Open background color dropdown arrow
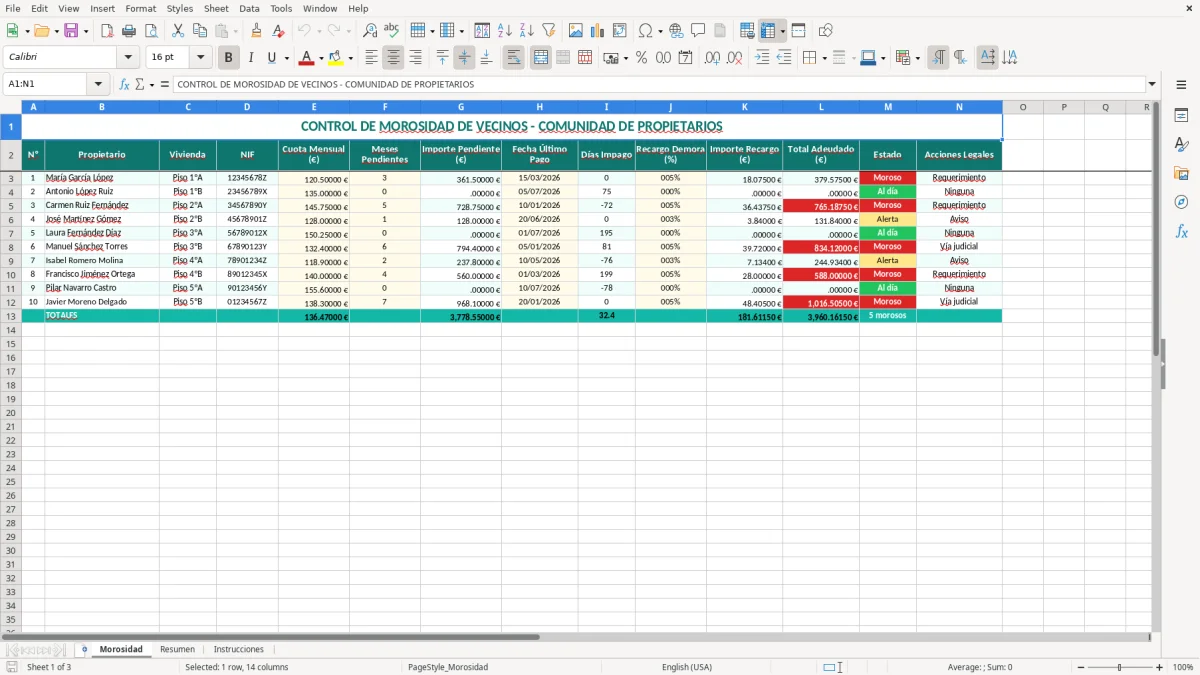This screenshot has width=1200, height=675. click(x=350, y=58)
